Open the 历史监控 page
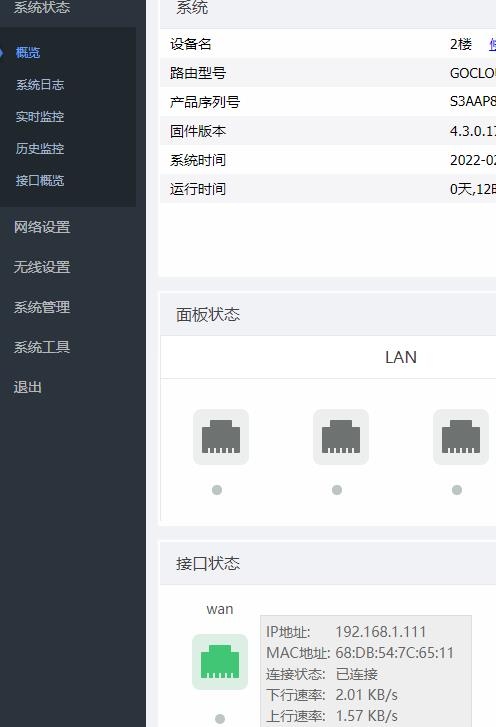The image size is (496, 727). [40, 149]
